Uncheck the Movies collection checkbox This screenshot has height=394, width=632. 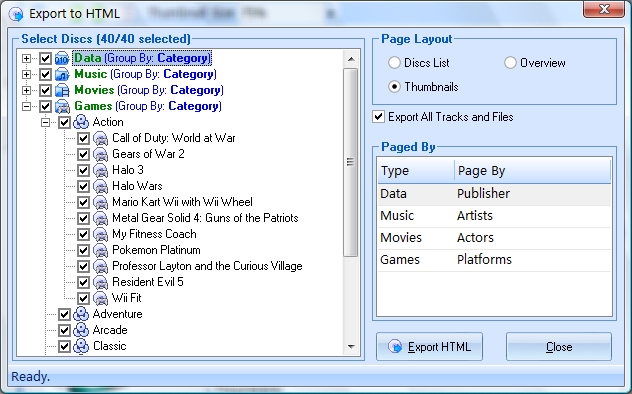[x=45, y=90]
